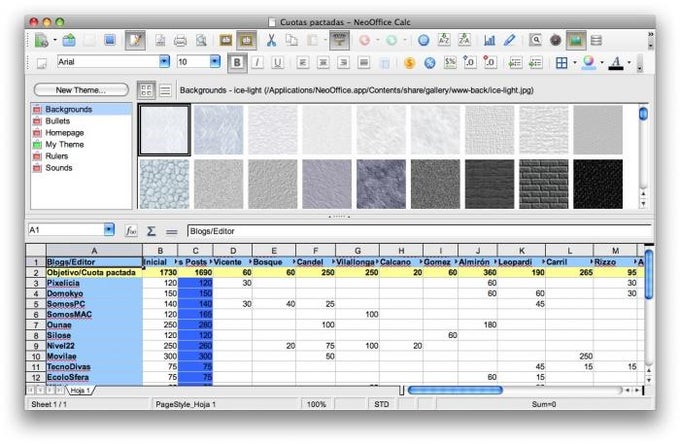
Task: Open Find and Replace
Action: pyautogui.click(x=535, y=40)
